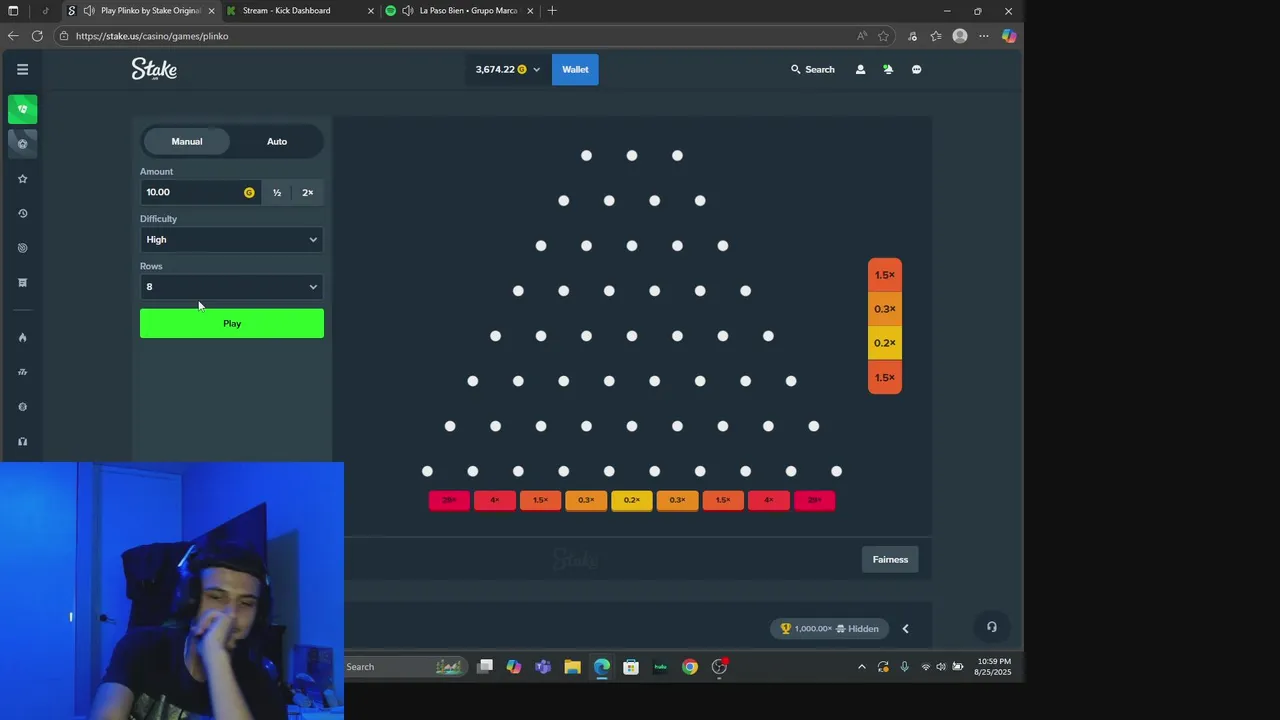Expand the balance currency dropdown 3,674.22
Screen dimensions: 1280x720
click(x=508, y=69)
